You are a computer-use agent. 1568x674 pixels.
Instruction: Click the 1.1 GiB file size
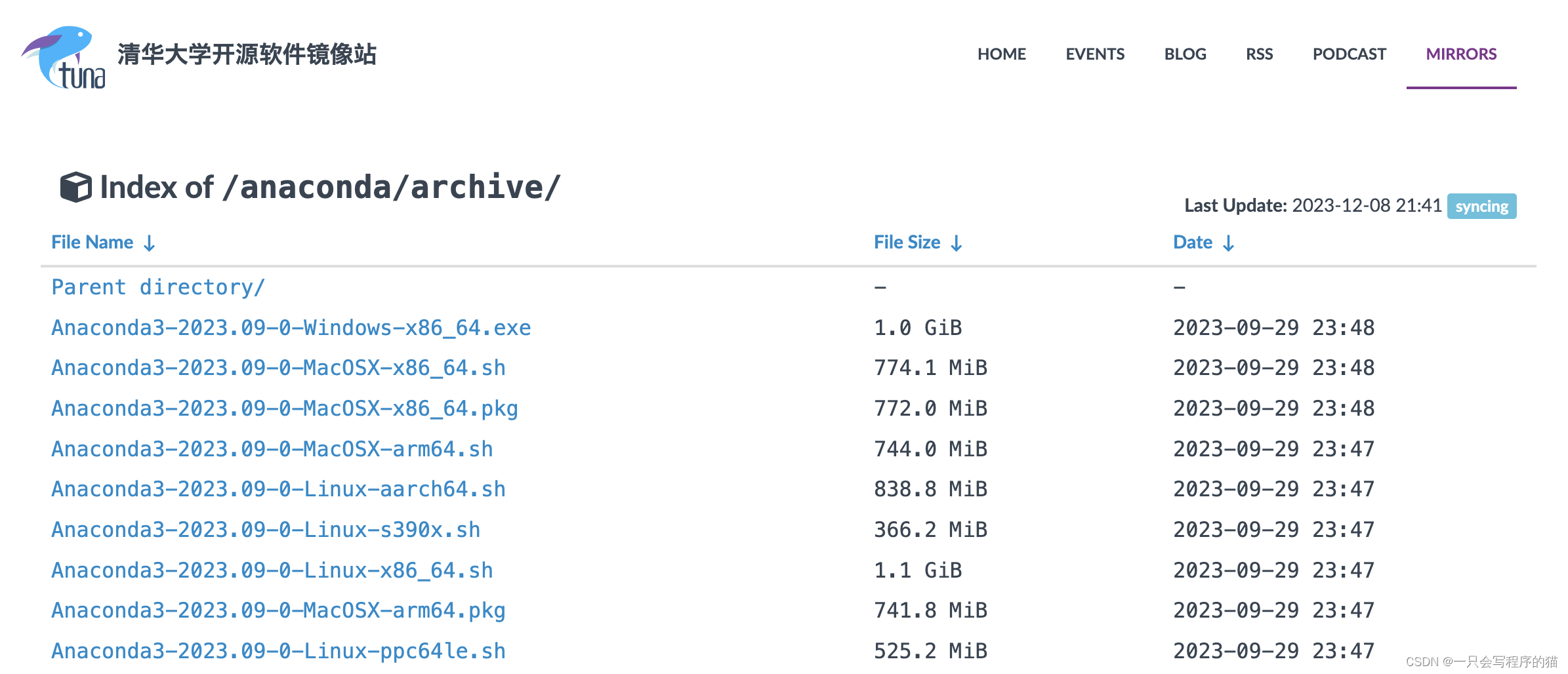918,570
